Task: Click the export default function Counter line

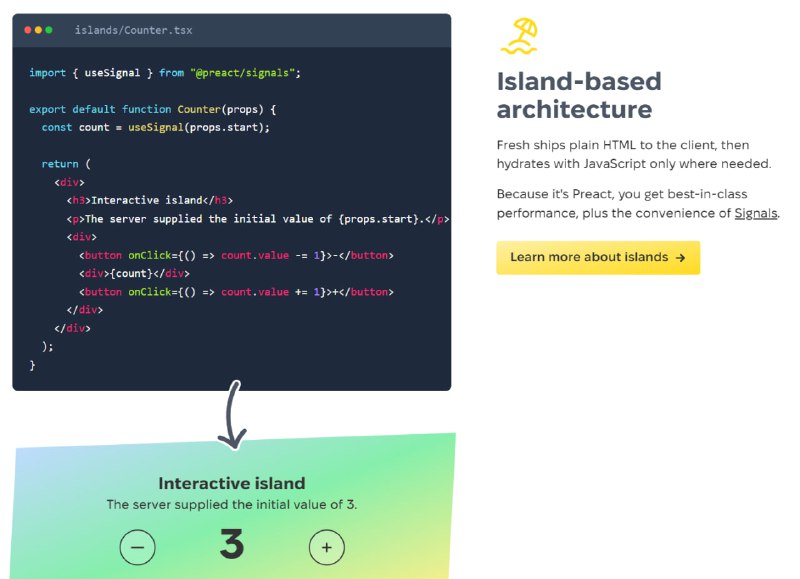Action: tap(153, 109)
